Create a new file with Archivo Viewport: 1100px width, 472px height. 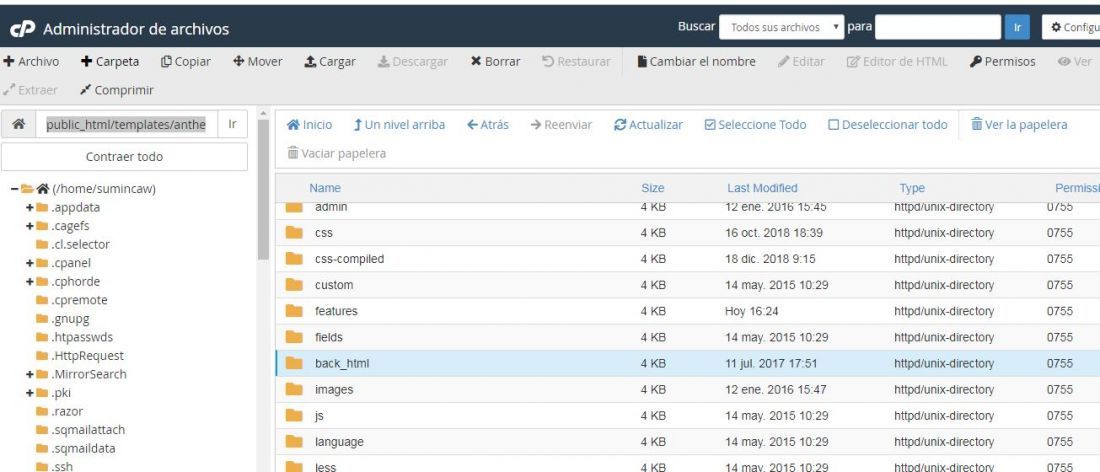click(32, 62)
